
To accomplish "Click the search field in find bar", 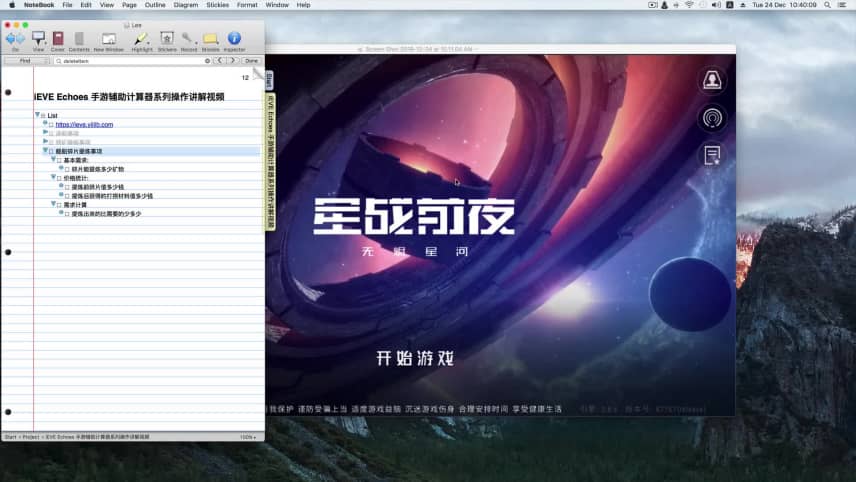I will [132, 61].
